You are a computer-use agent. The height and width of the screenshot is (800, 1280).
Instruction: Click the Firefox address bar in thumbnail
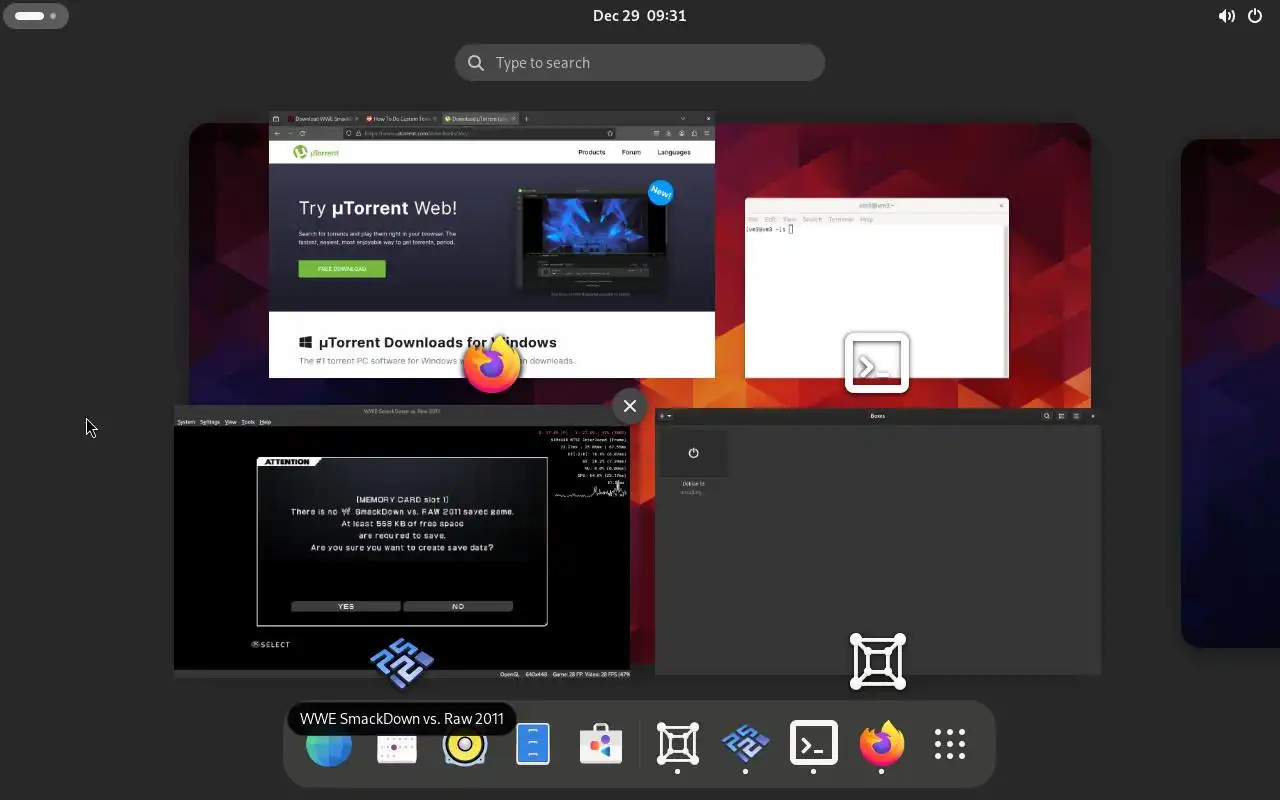[x=480, y=133]
